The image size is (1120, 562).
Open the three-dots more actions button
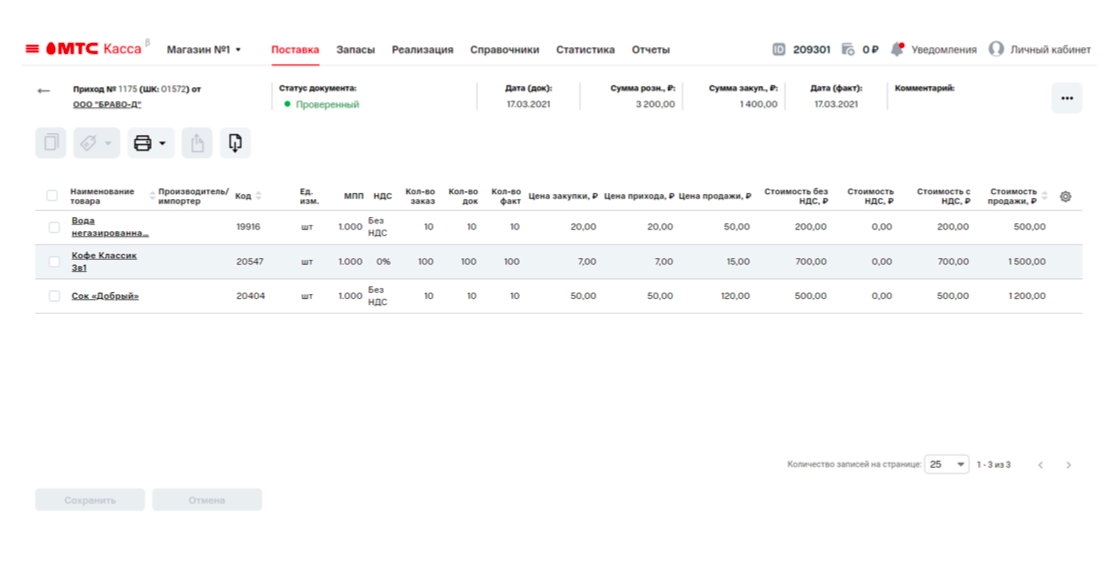[1067, 98]
